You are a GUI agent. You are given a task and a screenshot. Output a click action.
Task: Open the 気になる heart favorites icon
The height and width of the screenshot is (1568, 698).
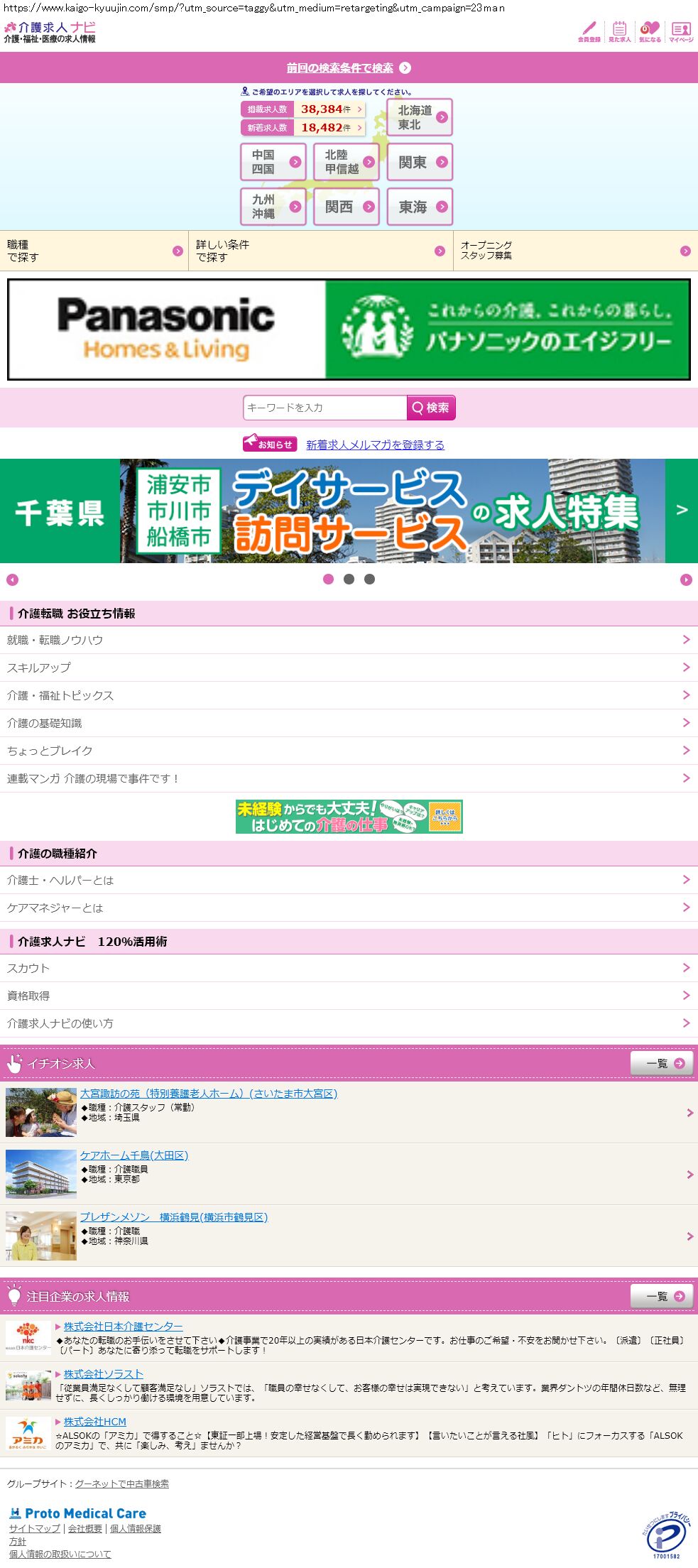point(650,31)
